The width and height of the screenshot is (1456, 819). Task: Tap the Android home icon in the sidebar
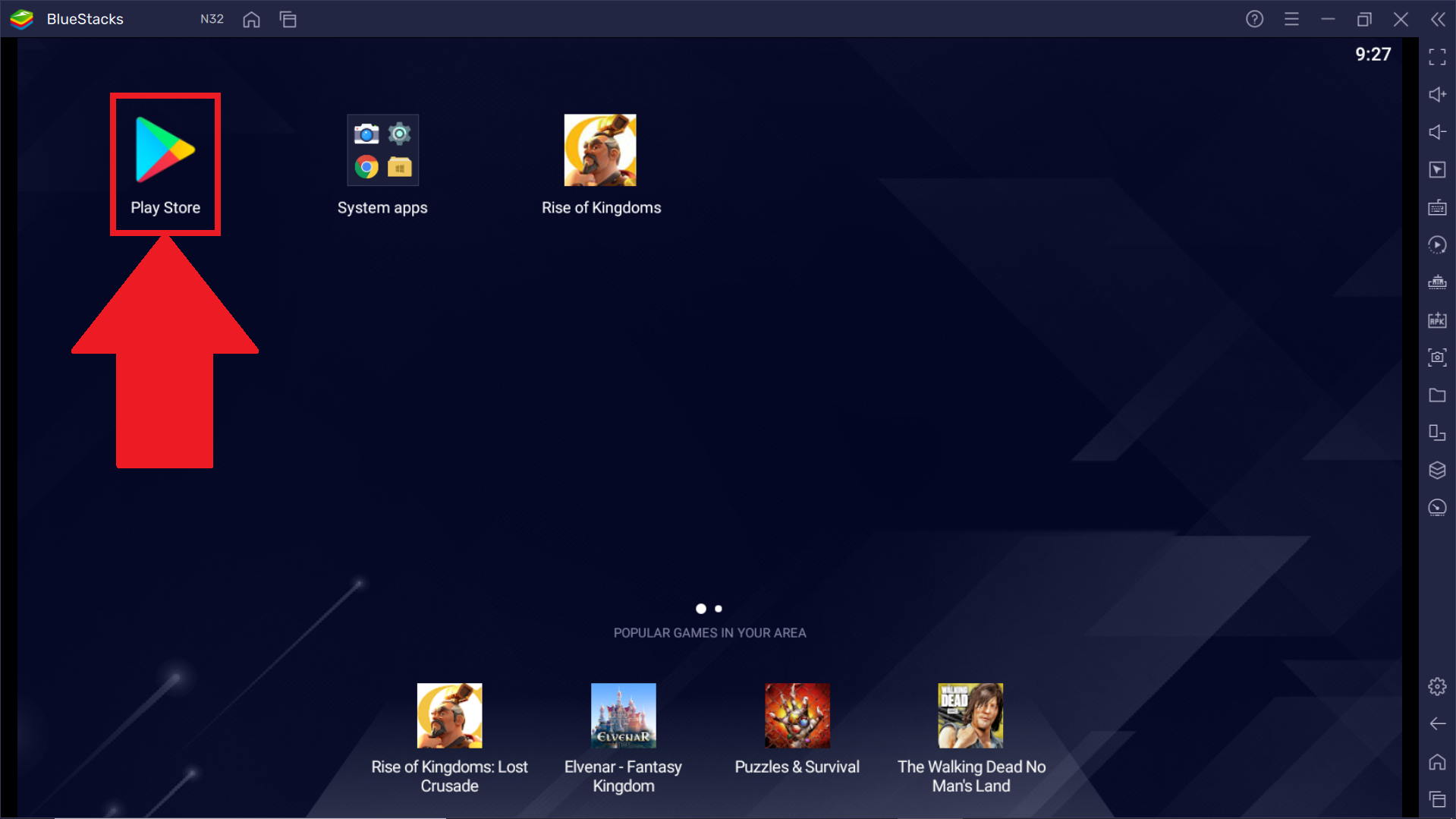click(1437, 761)
